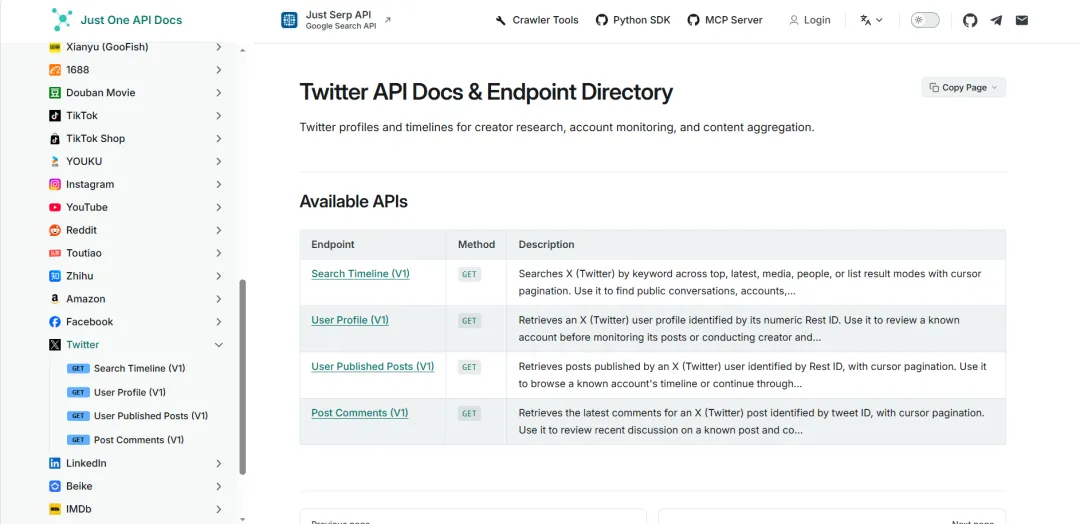Open the User Published Posts (V1) table link
Screen dimensions: 1080x524
click(373, 366)
